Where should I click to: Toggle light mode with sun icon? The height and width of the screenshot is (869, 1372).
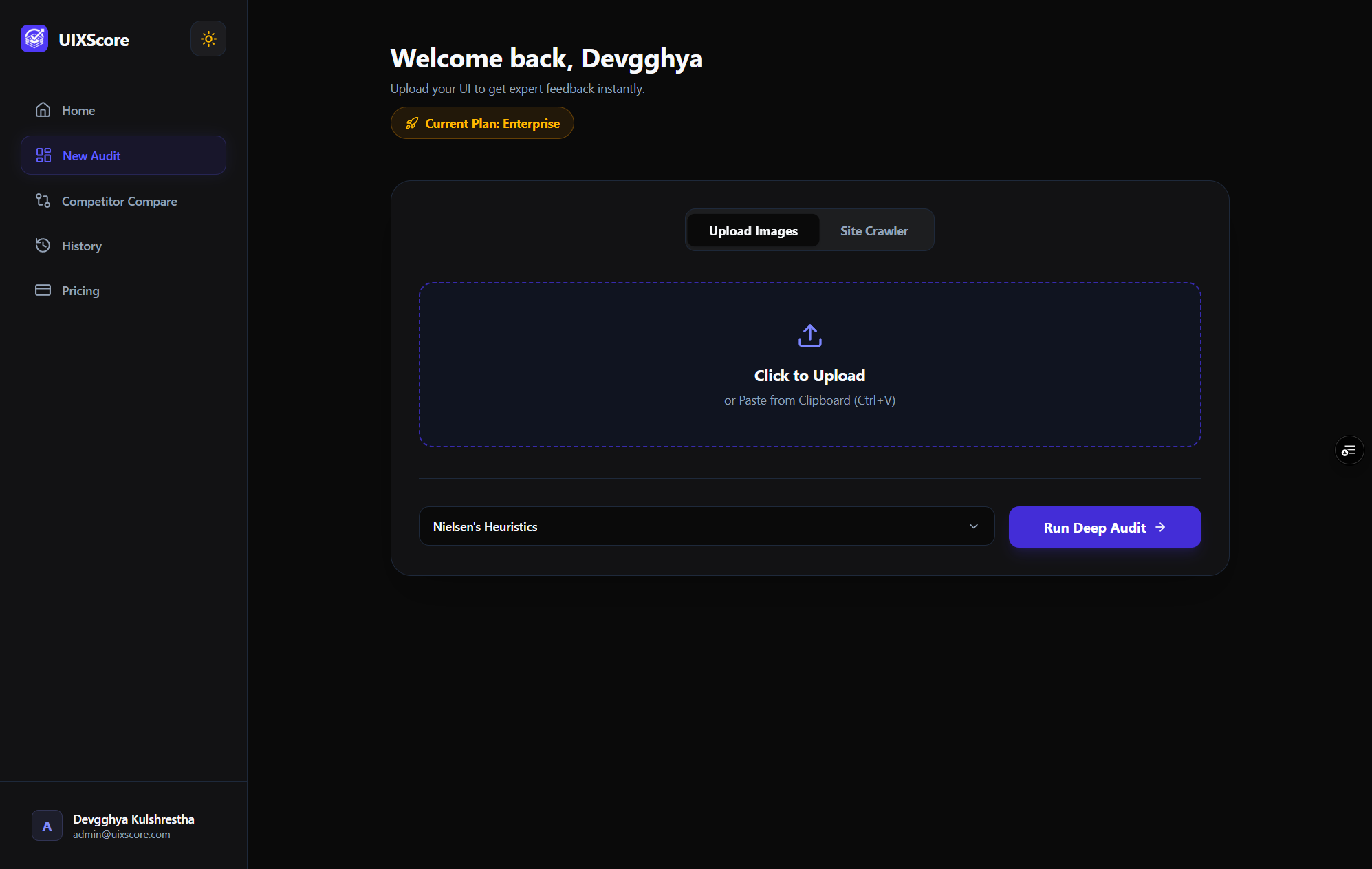coord(208,39)
